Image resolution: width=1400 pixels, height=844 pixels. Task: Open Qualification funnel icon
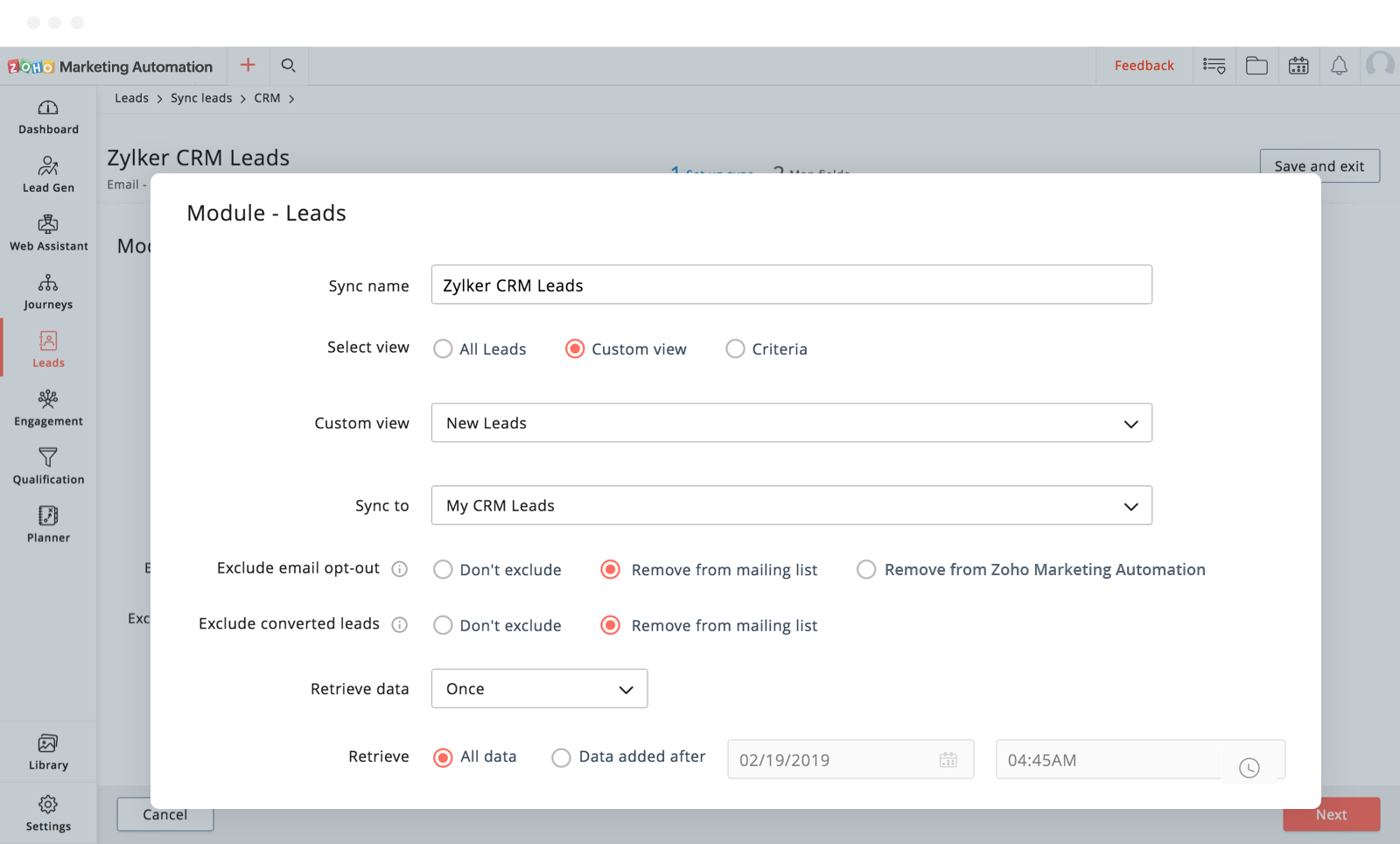click(48, 457)
